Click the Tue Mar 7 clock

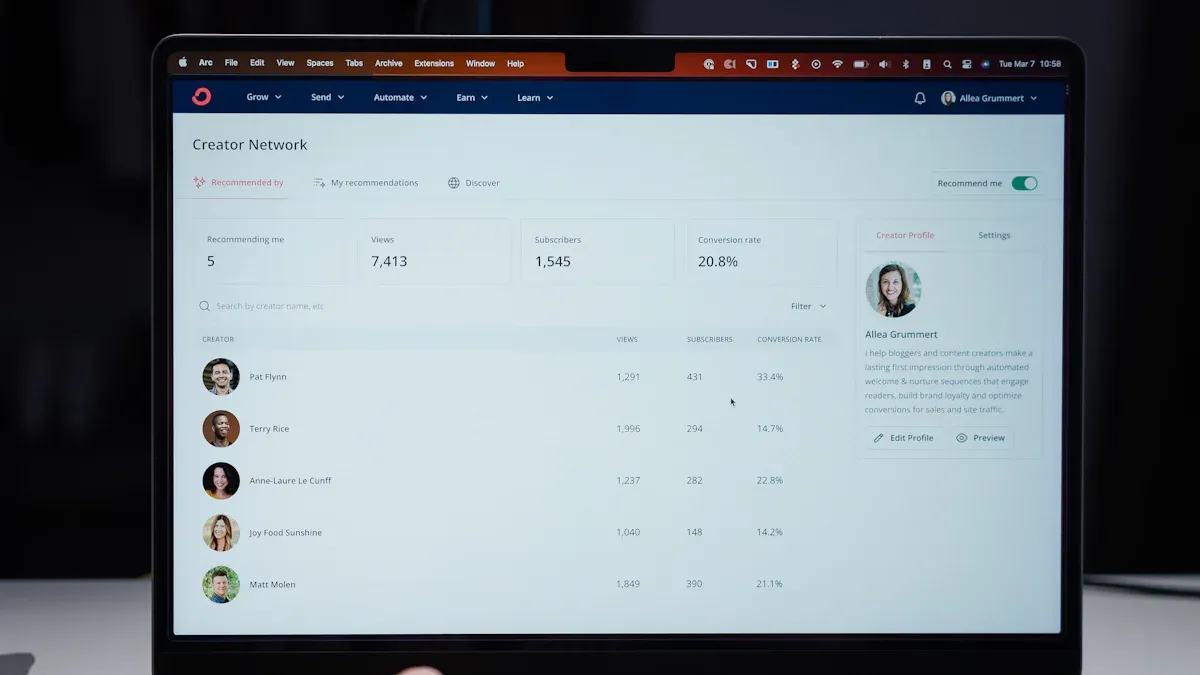pos(1030,64)
